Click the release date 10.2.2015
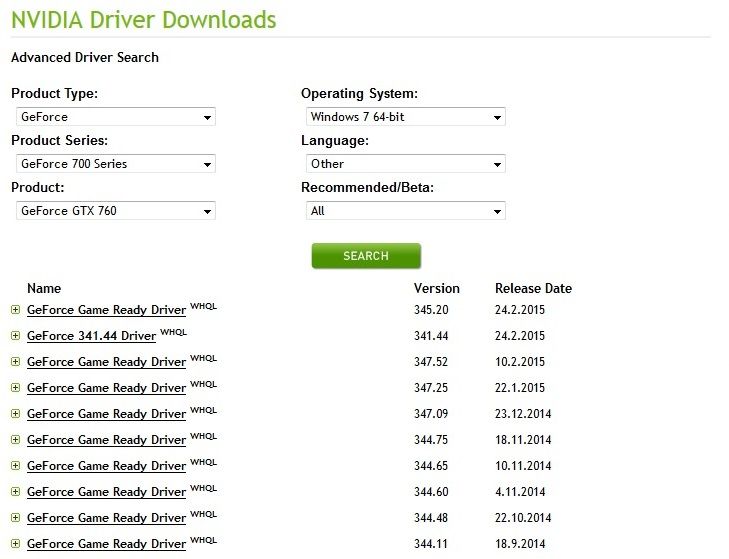 [x=520, y=362]
